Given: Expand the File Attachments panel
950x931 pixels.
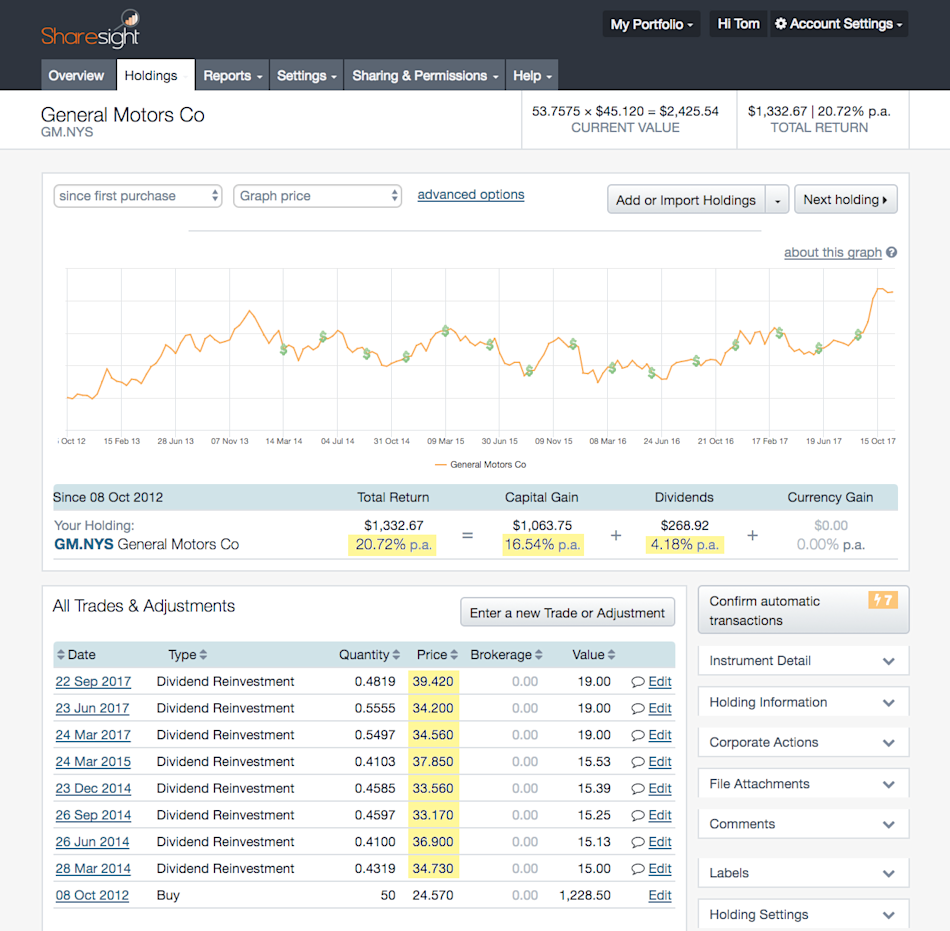Looking at the screenshot, I should tap(803, 784).
